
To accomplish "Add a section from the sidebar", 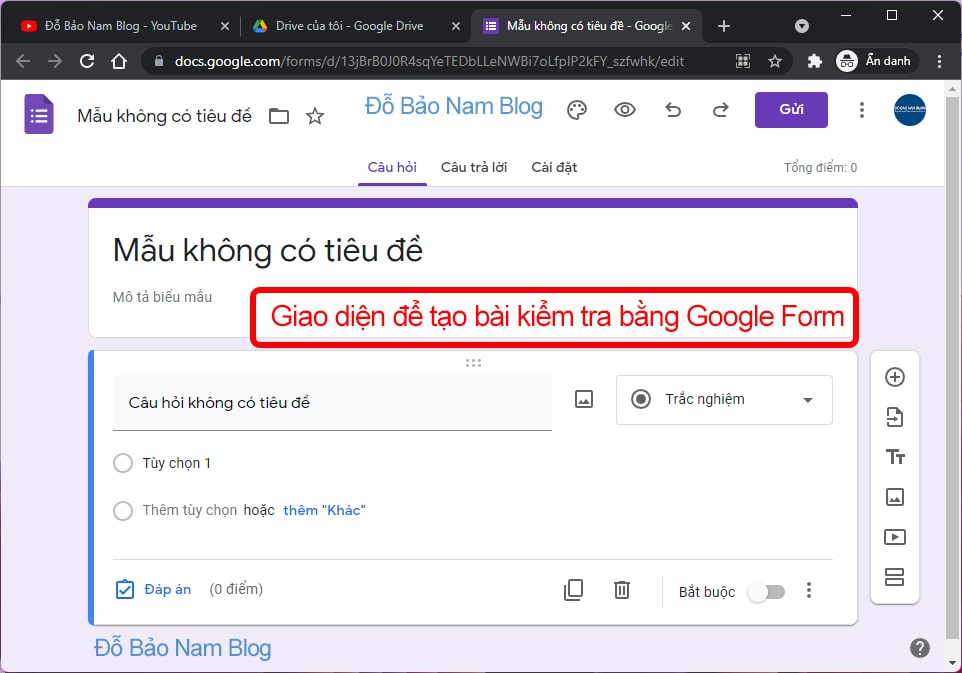I will (895, 577).
